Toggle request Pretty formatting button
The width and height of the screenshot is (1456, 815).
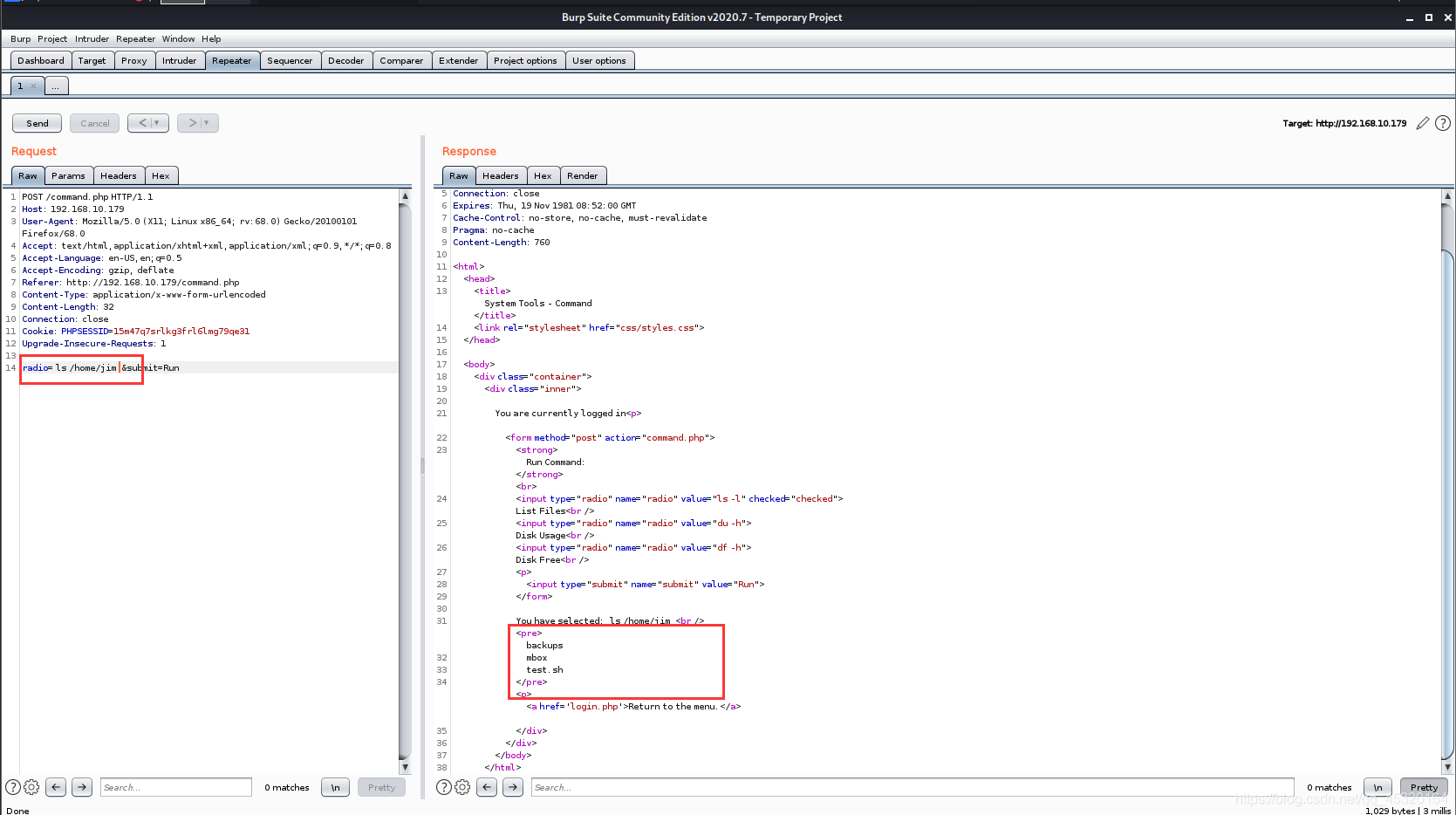tap(381, 787)
